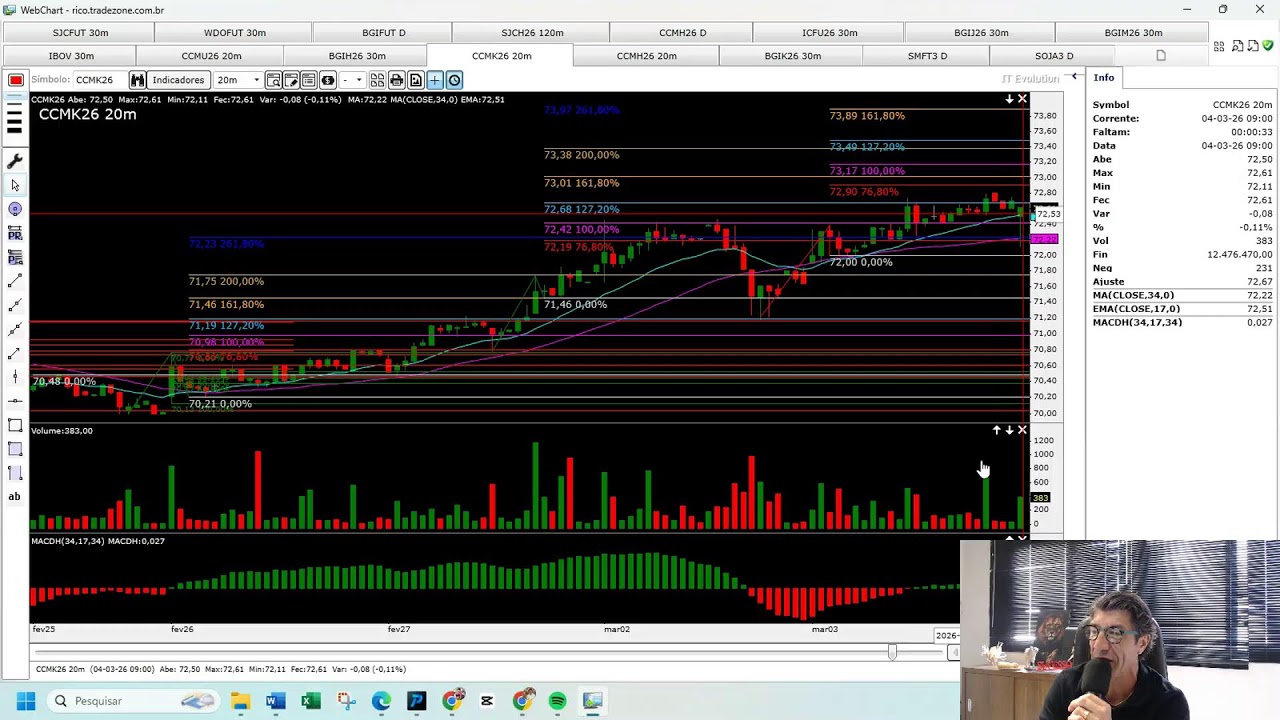Move the price pane down arrow

pos(1009,99)
